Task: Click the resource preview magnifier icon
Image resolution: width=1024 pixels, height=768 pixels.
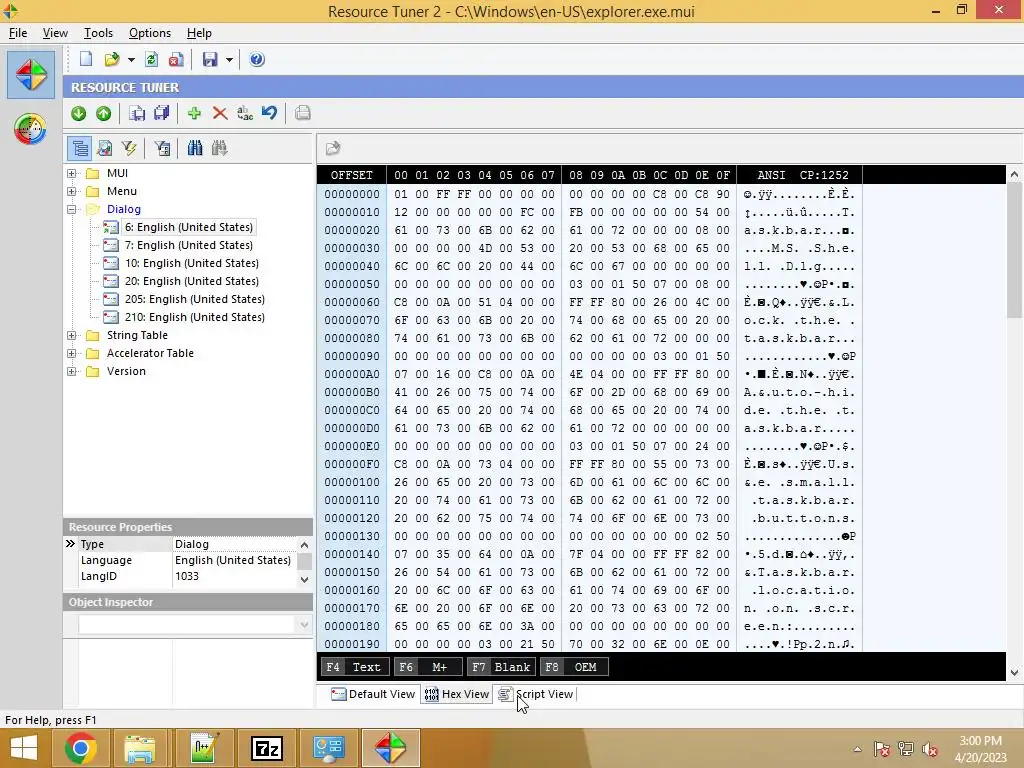Action: tap(104, 148)
